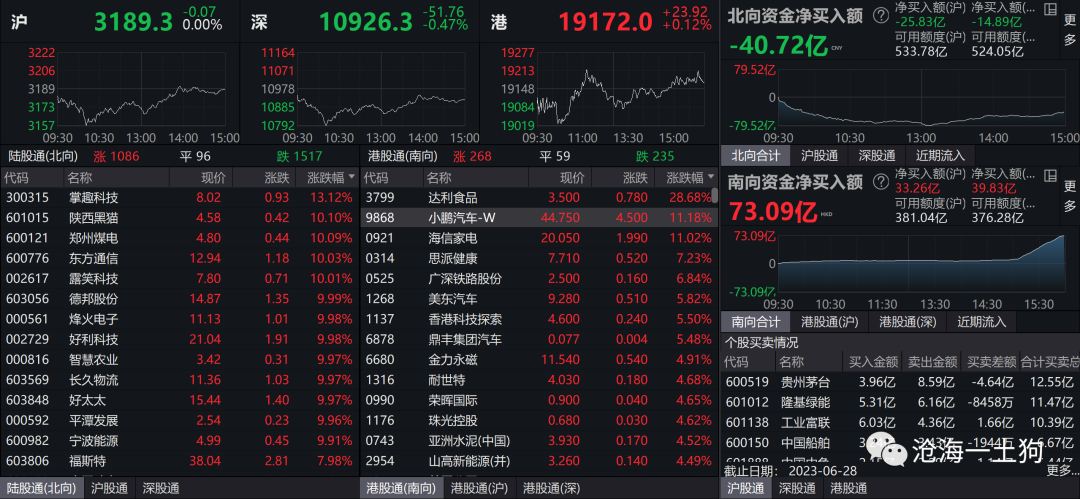Open 更多 in southbound funds panel
The height and width of the screenshot is (499, 1080).
[1069, 196]
